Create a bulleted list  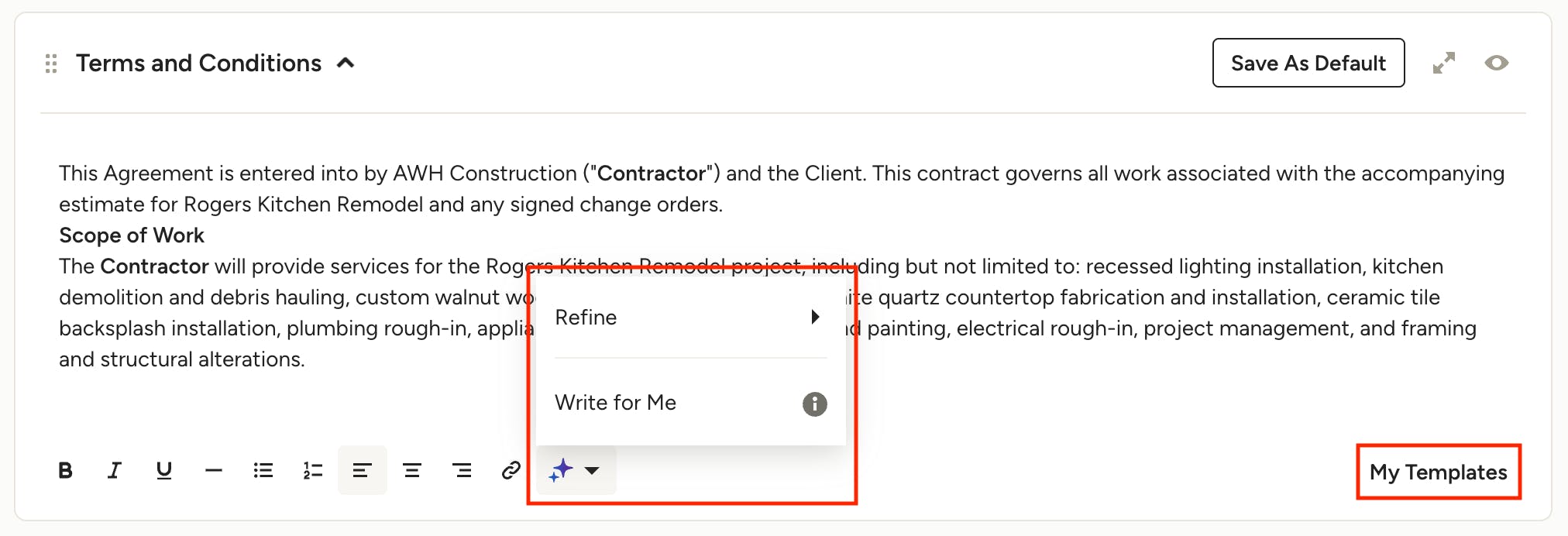(x=263, y=470)
